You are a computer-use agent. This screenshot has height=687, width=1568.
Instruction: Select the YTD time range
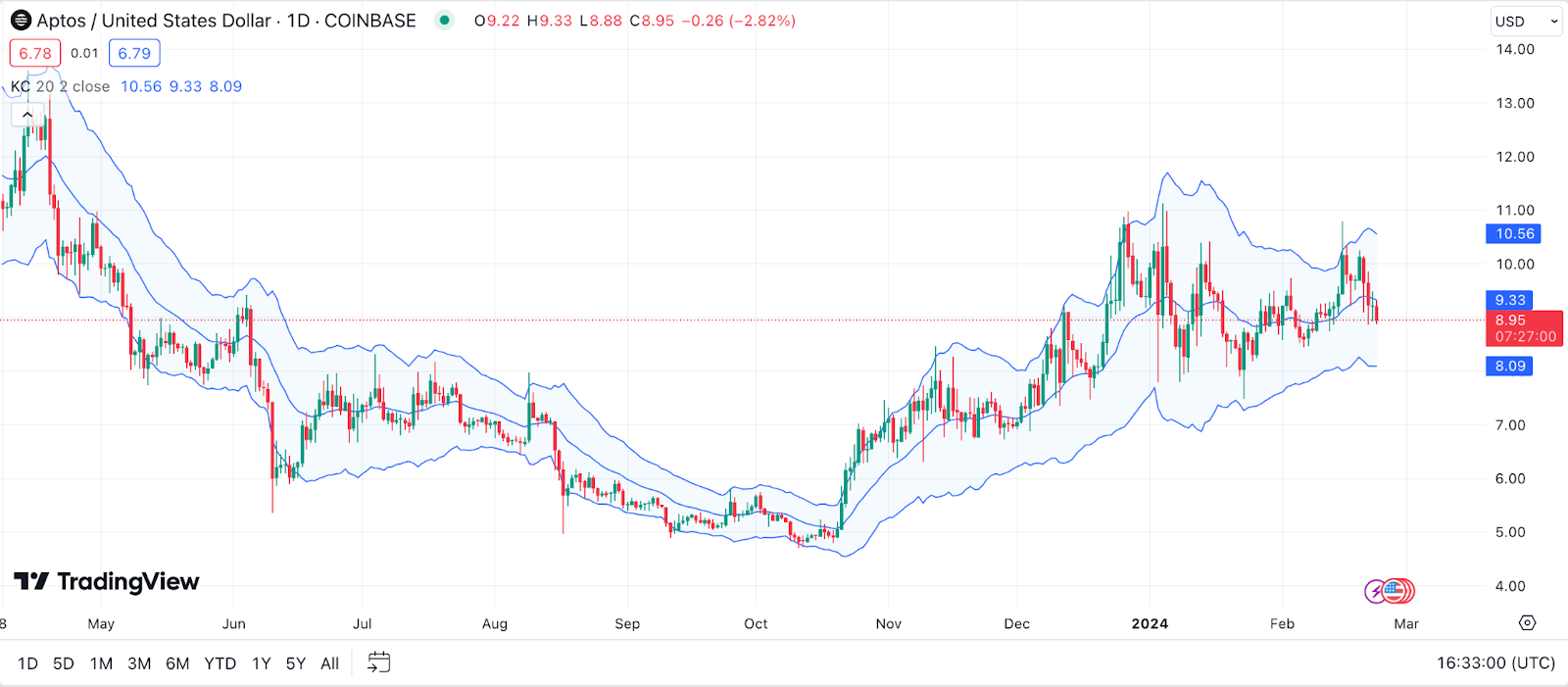pos(220,663)
